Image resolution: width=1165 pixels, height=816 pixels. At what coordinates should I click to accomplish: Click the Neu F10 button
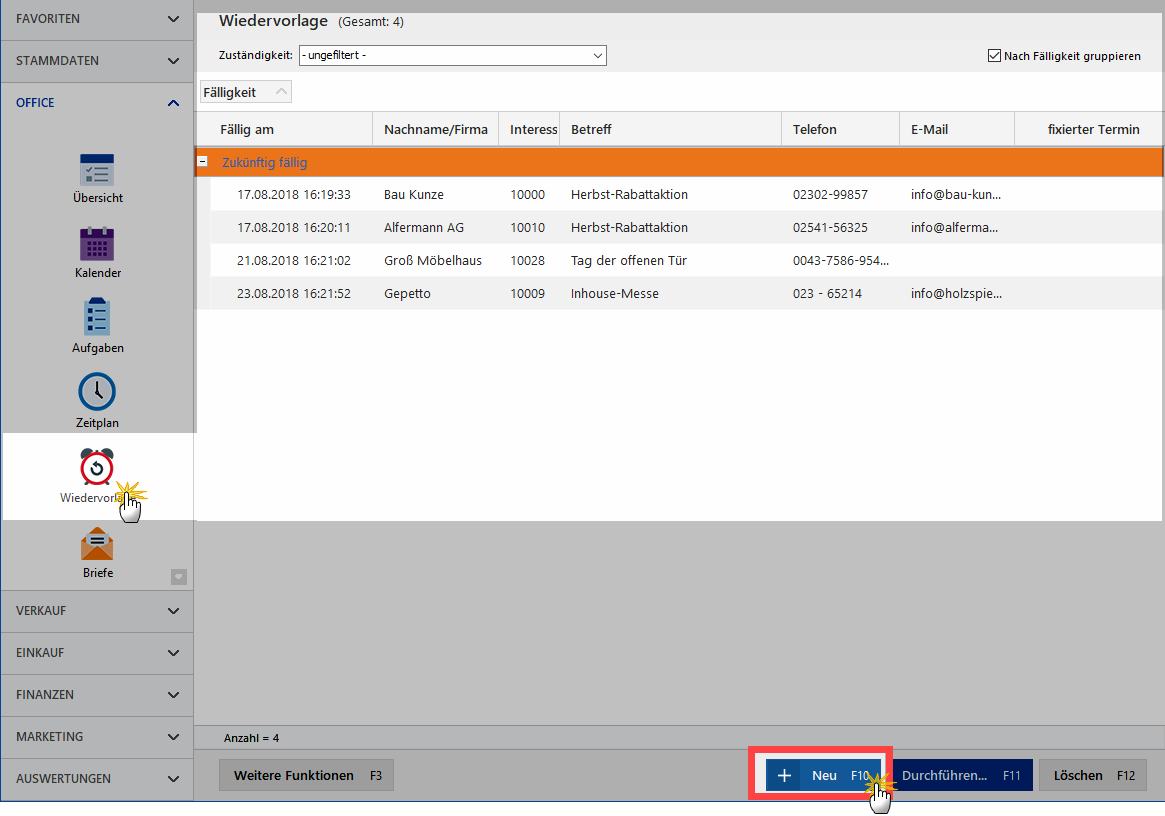[823, 775]
